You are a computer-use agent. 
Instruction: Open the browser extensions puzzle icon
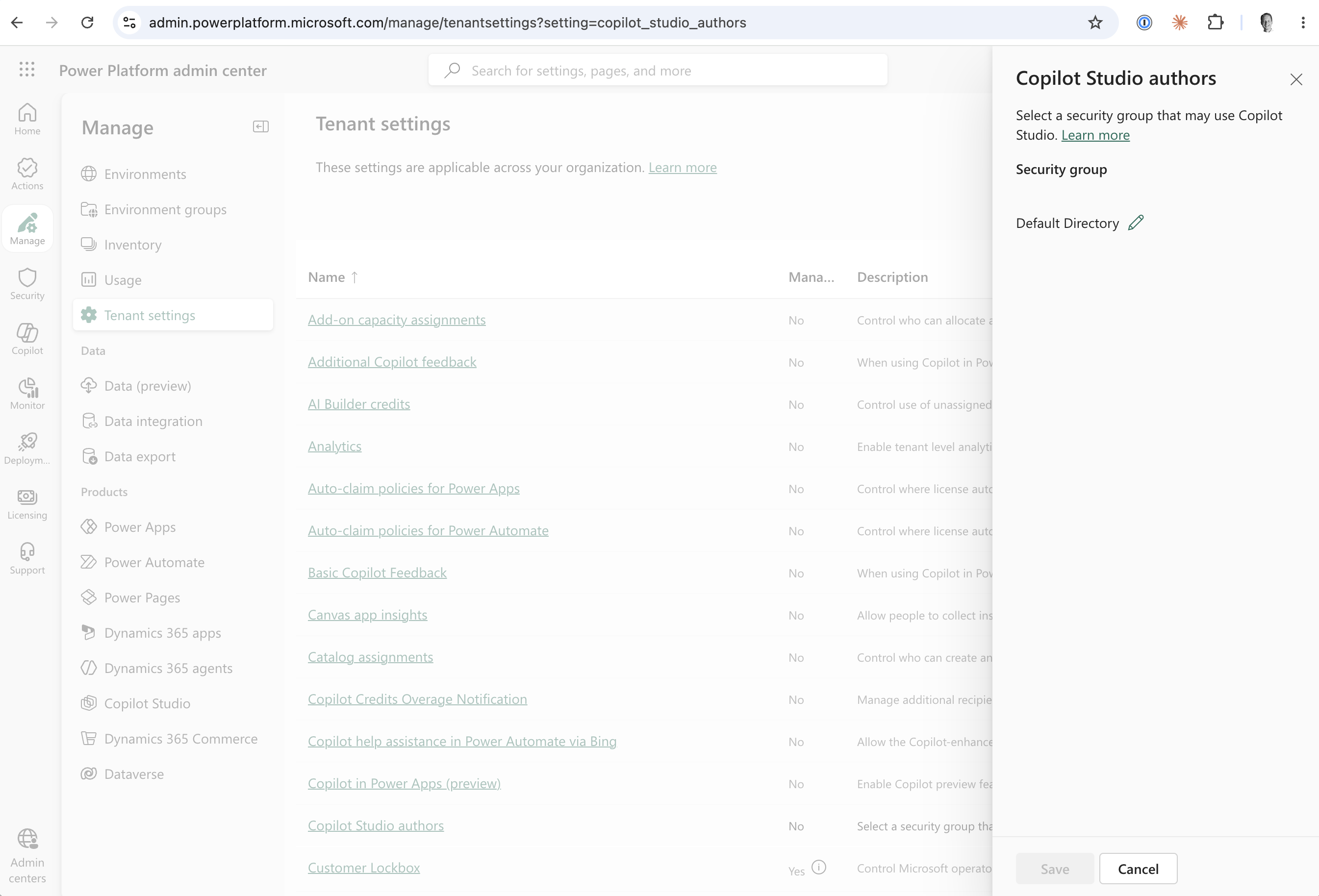coord(1215,23)
